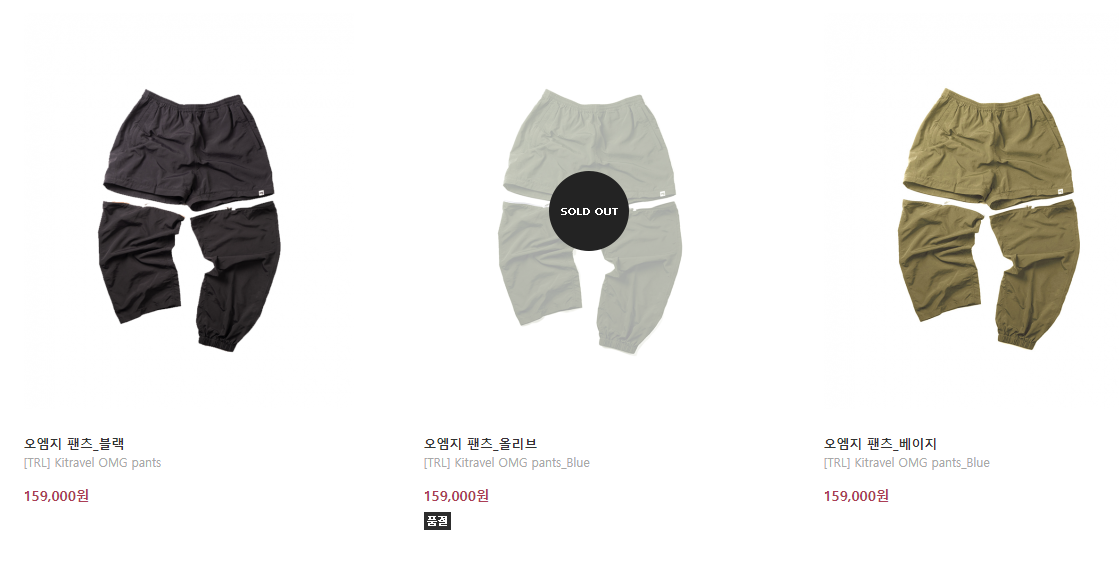Click '[TRL] Kitravel OMG pants' subtitle of black item

92,463
